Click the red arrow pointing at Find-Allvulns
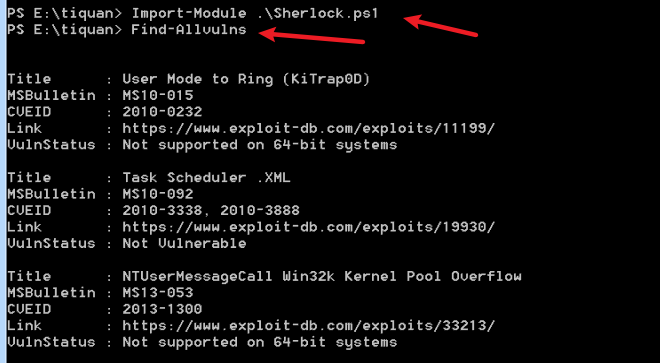Screen dimensions: 660x363 pyautogui.click(x=311, y=36)
